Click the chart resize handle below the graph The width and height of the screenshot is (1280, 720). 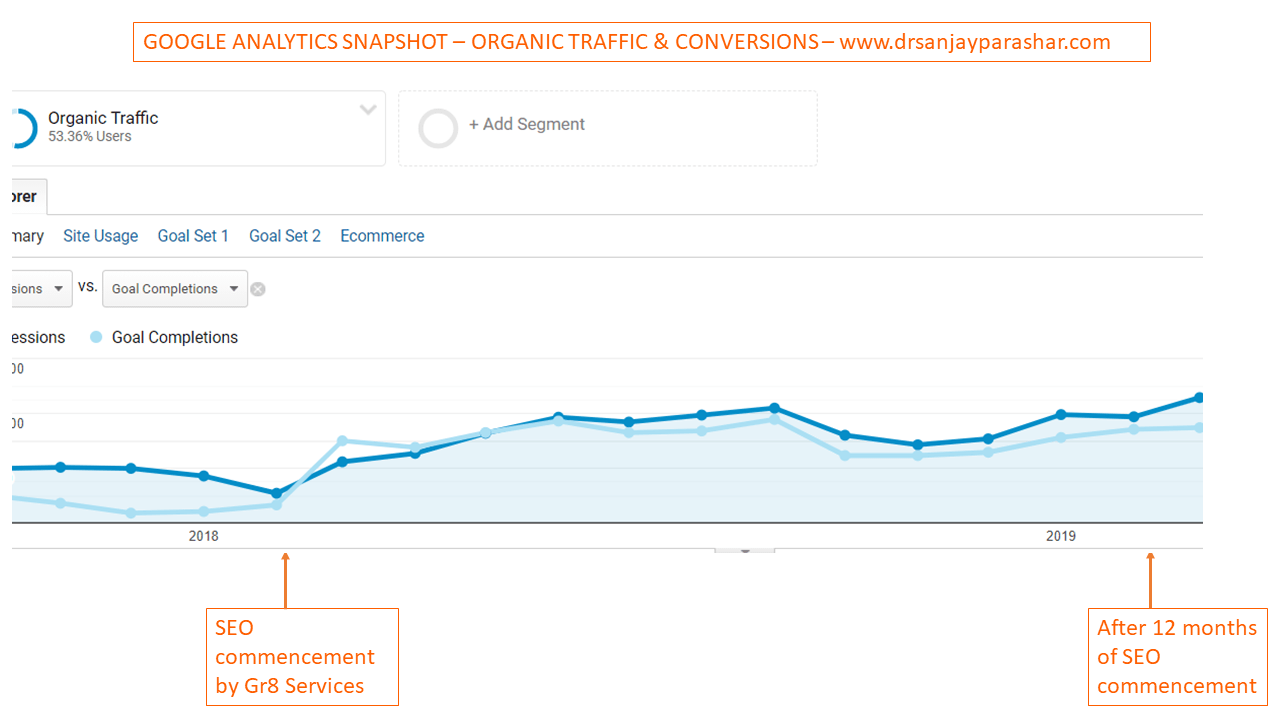(x=744, y=549)
